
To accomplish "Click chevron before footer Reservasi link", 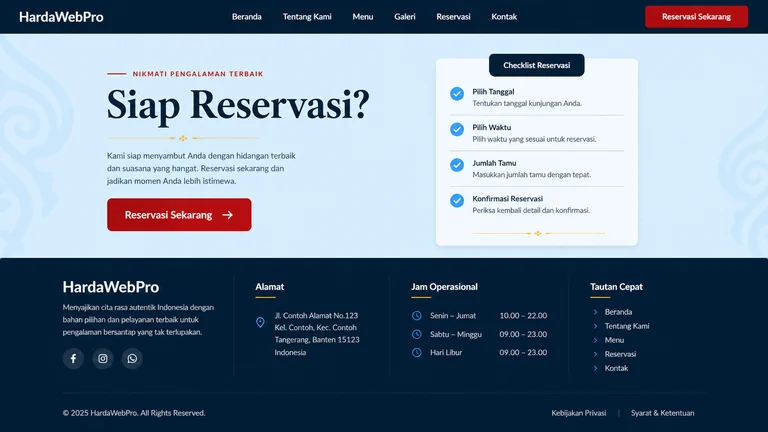I will pos(595,354).
